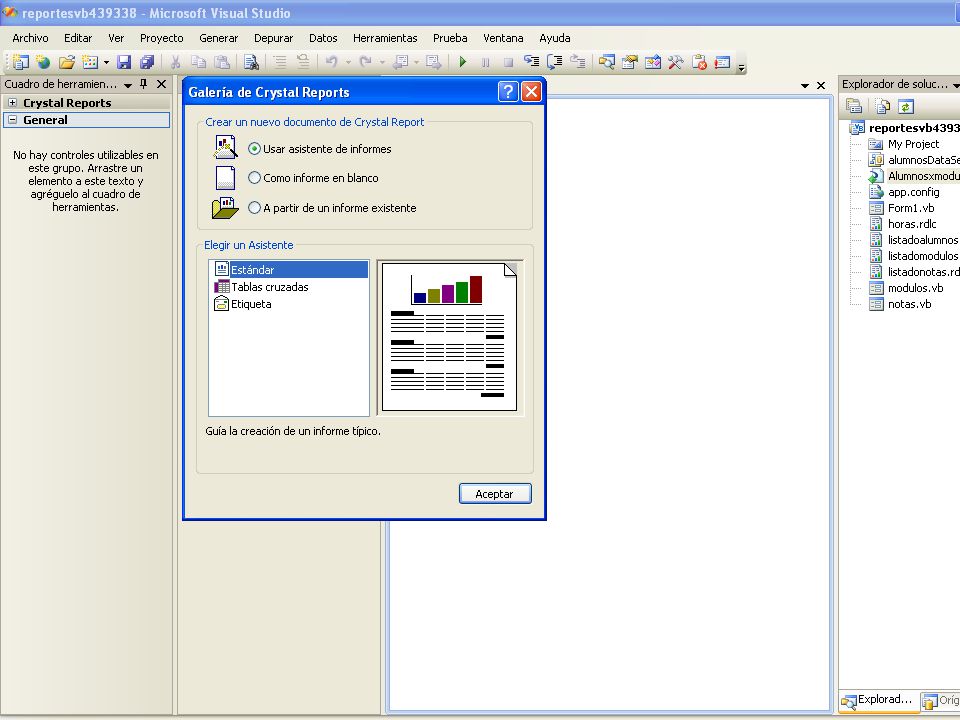Select 'A partir de un informe existente' option
Screen dimensions: 960x720
[254, 208]
